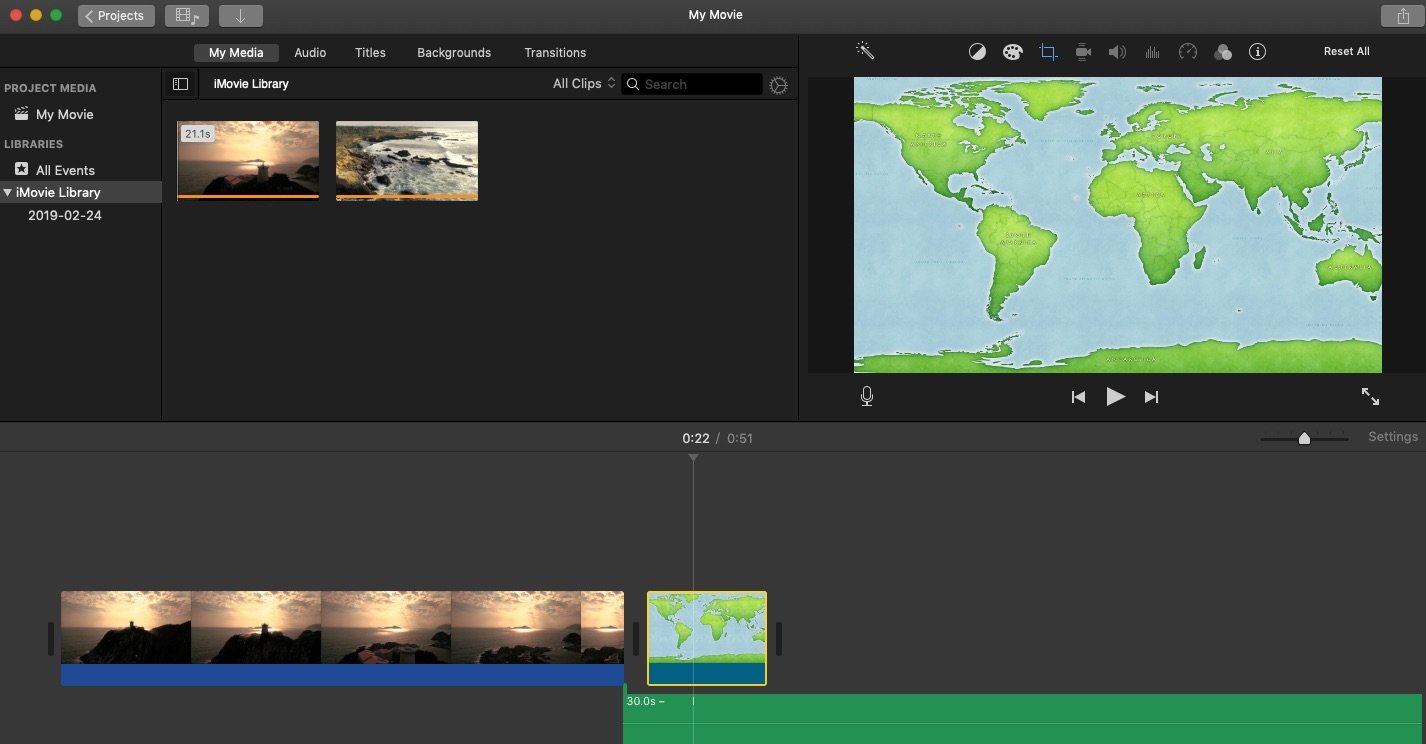Open the cropping tool
1426x744 pixels.
tap(1048, 51)
